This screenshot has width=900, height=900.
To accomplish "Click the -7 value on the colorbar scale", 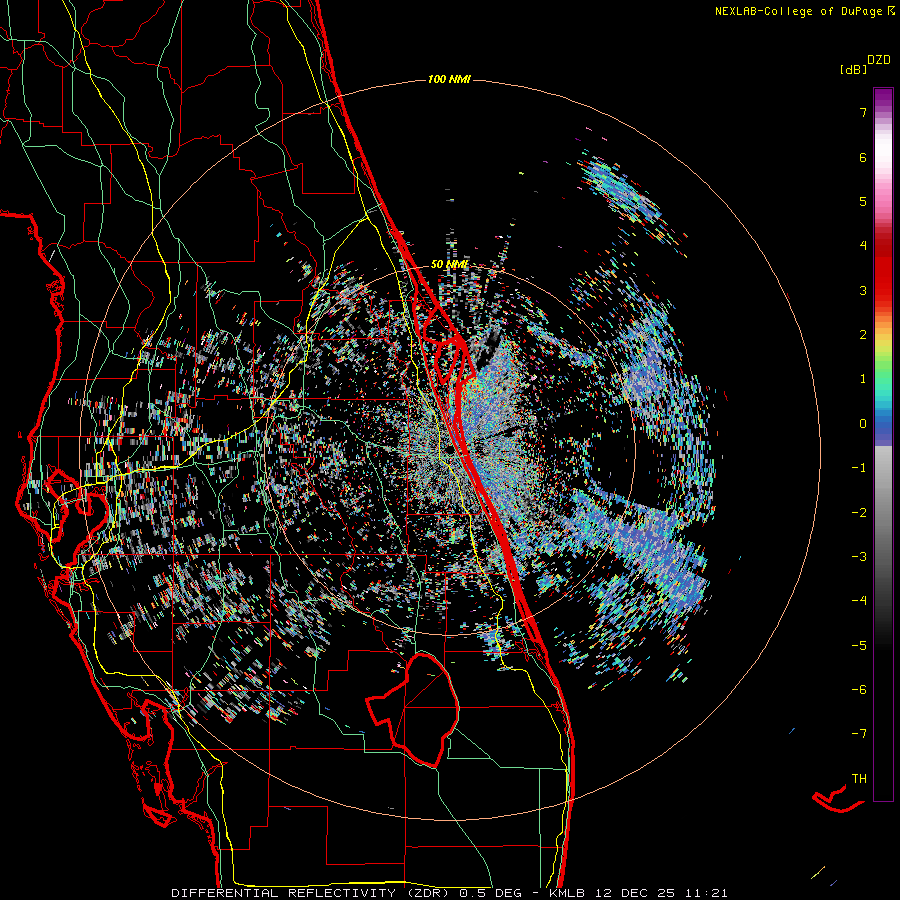I will point(859,735).
